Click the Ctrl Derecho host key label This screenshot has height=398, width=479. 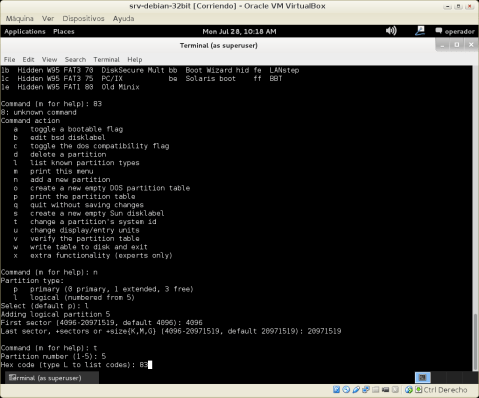(x=445, y=389)
